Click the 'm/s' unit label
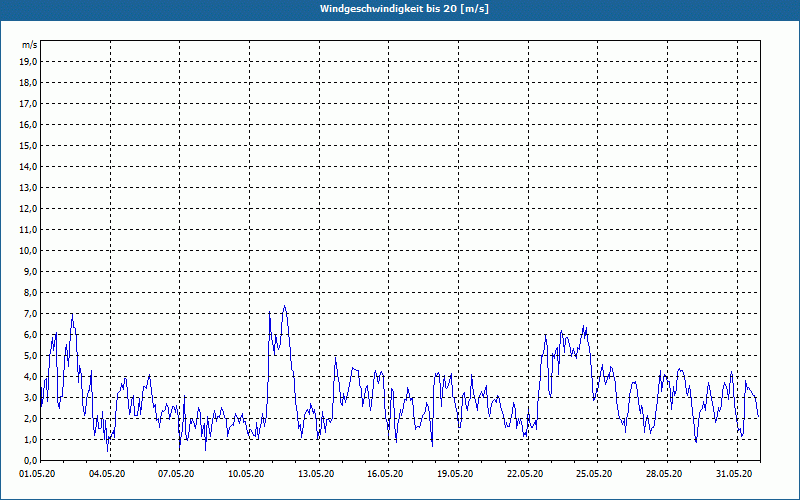The image size is (800, 500). coord(29,45)
